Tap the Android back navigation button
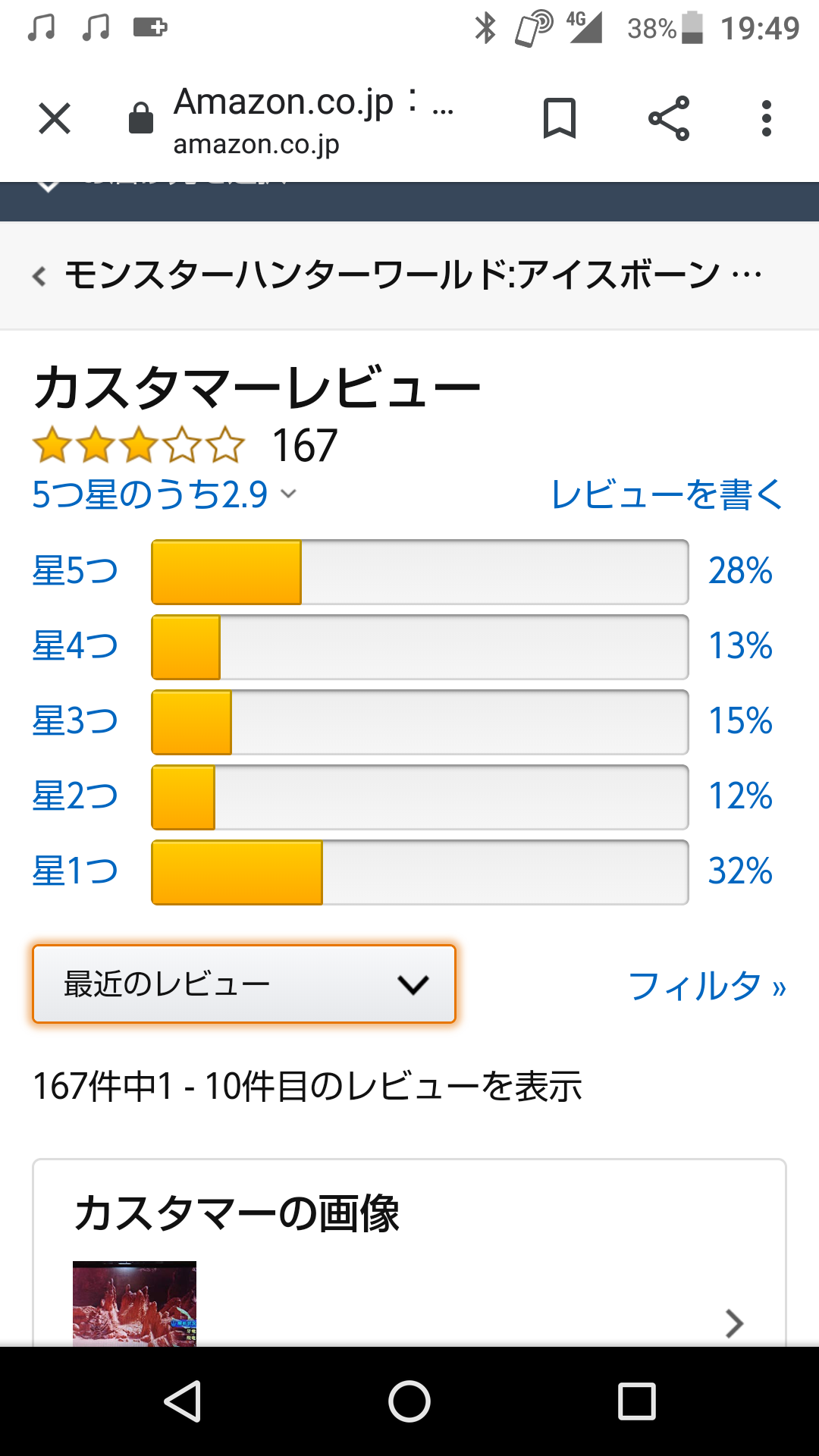The width and height of the screenshot is (819, 1456). tap(183, 1401)
